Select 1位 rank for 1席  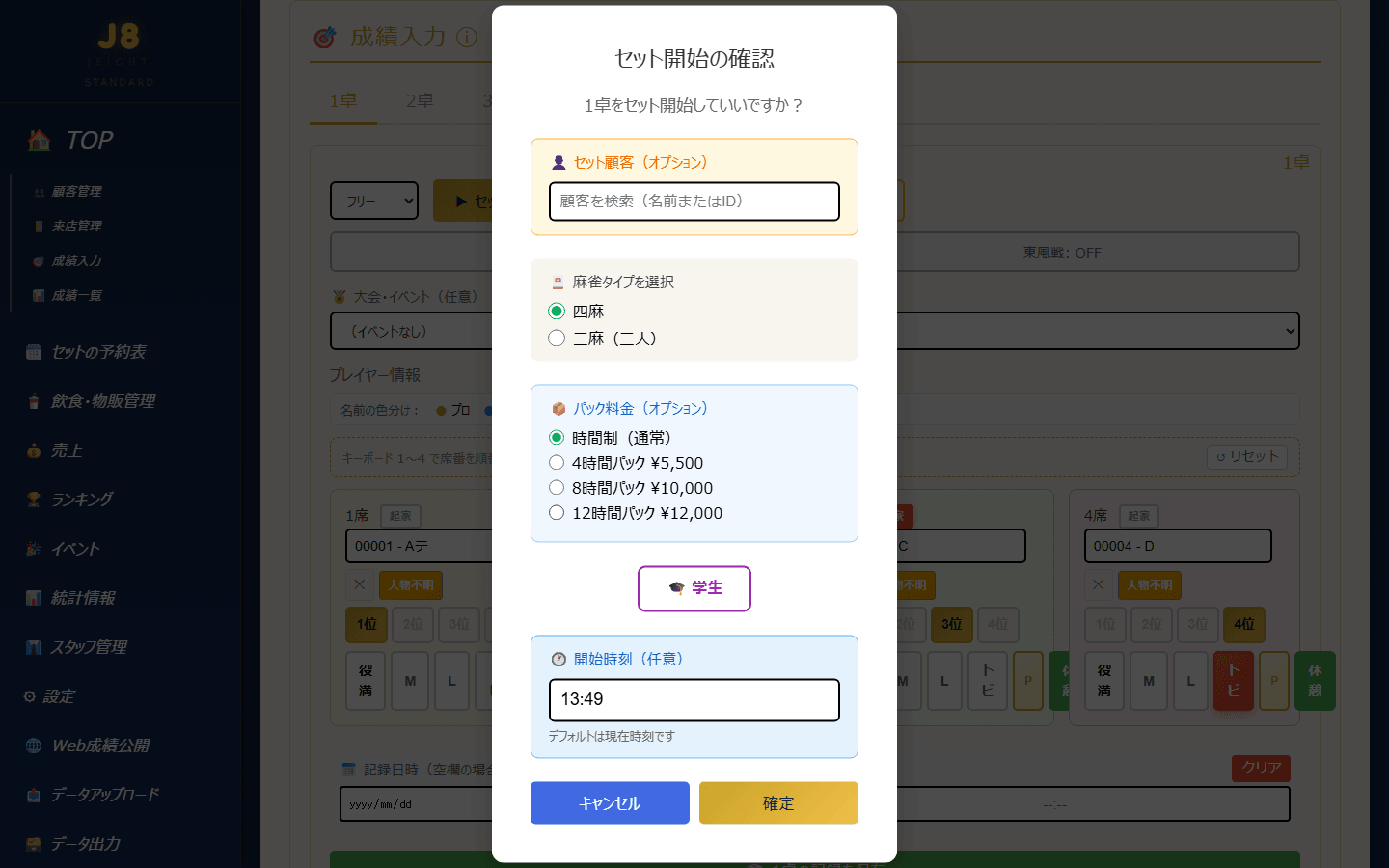tap(367, 625)
